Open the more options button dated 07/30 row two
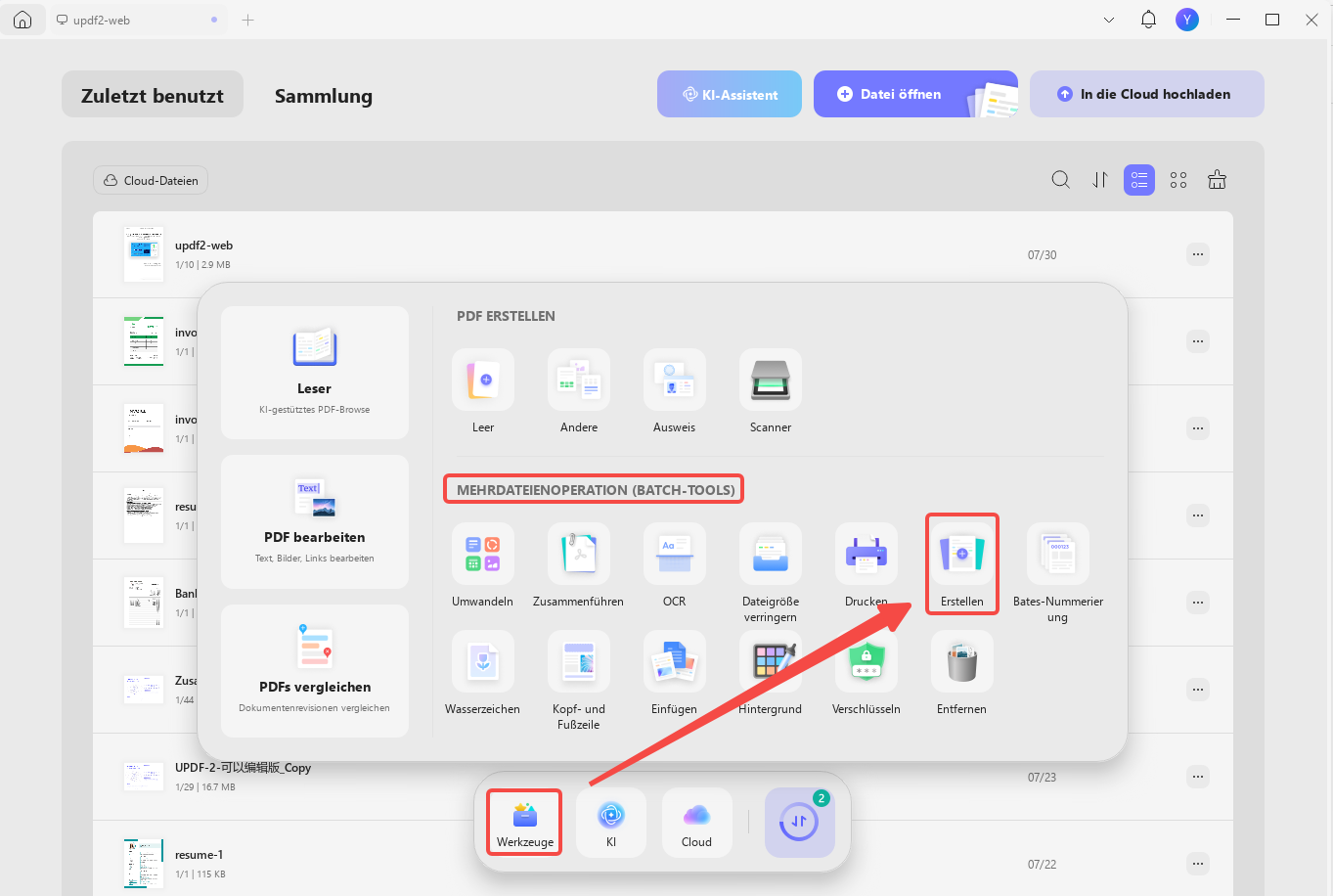Screen dimensions: 1333x896 point(1198,341)
